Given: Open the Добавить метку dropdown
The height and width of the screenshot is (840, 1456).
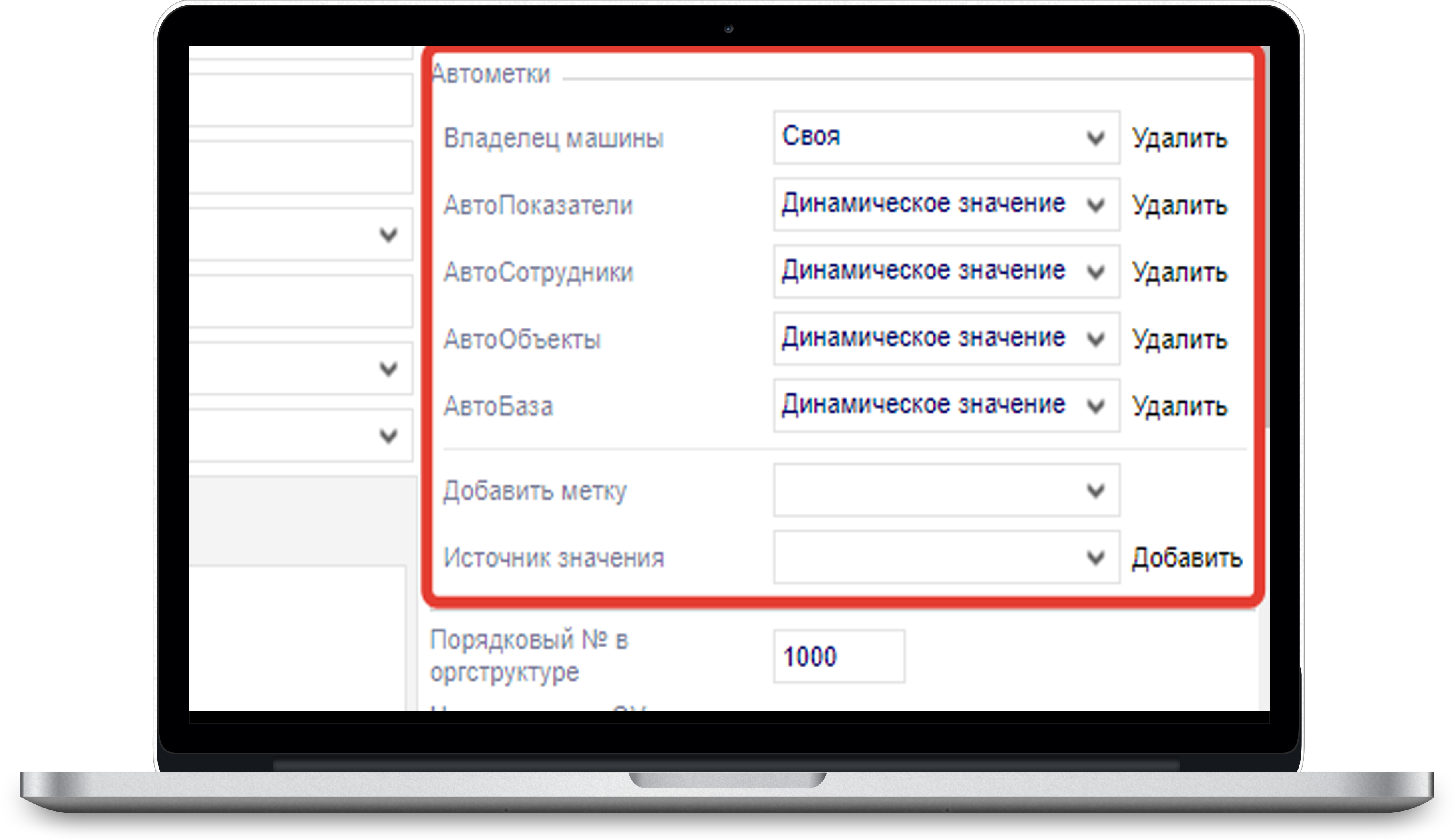Looking at the screenshot, I should tap(946, 490).
